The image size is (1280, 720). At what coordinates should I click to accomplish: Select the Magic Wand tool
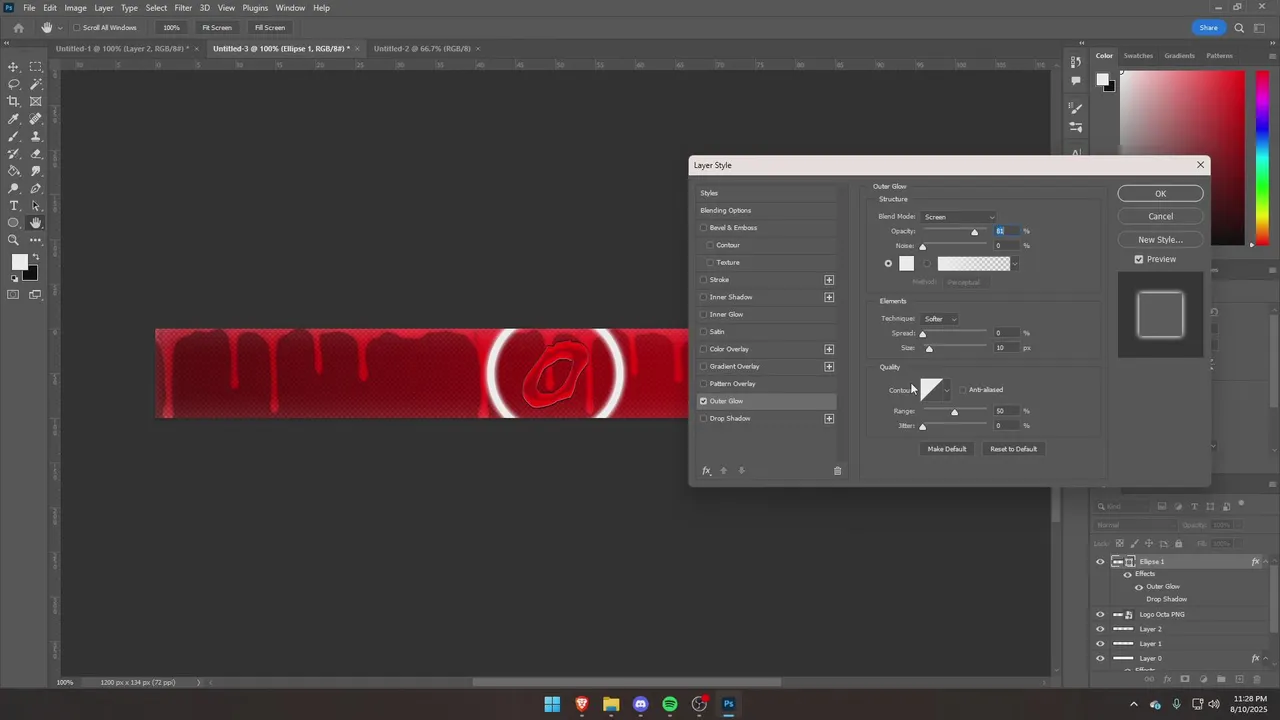click(x=36, y=84)
